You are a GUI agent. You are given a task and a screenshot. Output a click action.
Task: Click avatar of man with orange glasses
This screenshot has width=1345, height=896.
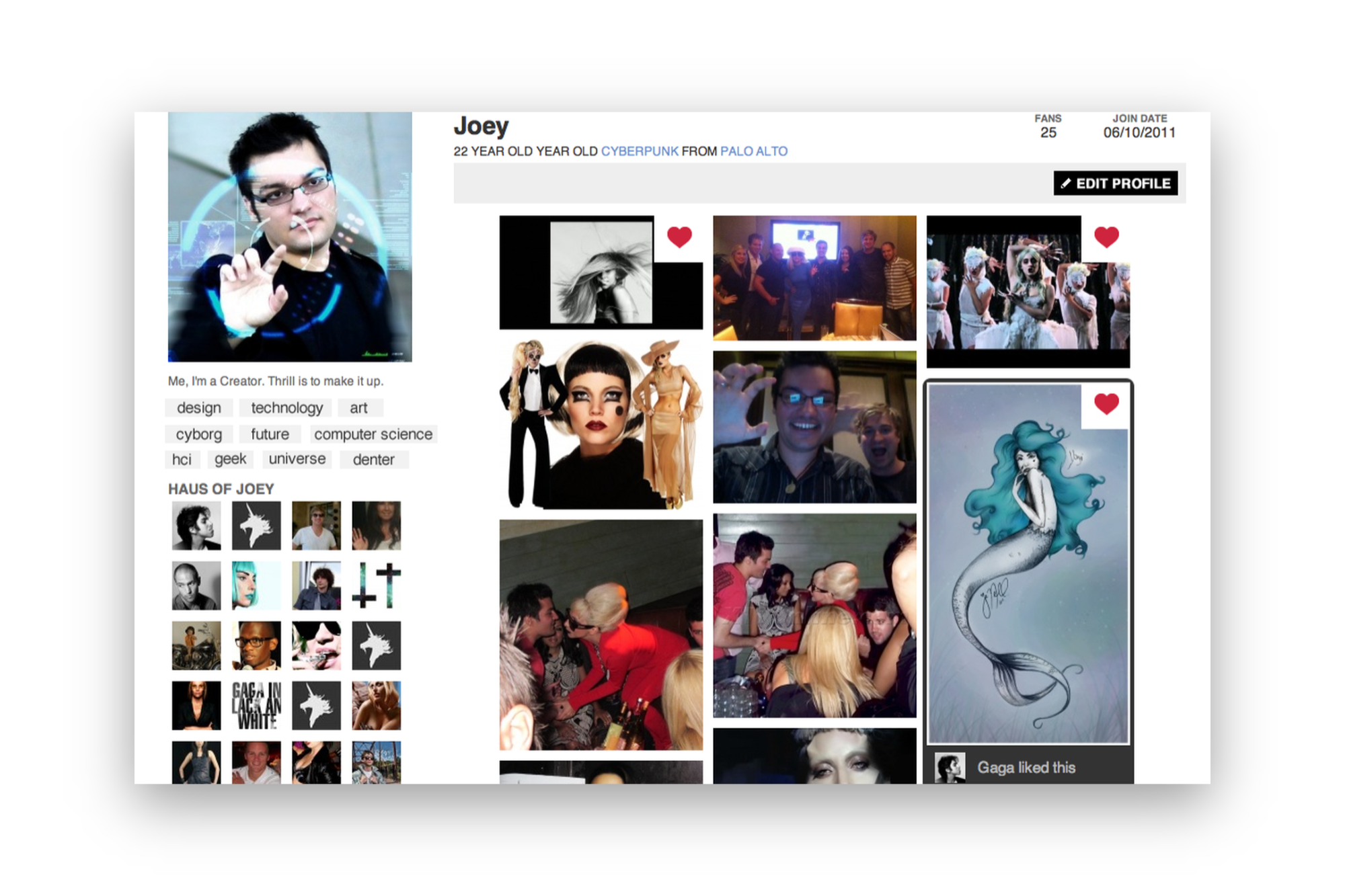click(256, 645)
